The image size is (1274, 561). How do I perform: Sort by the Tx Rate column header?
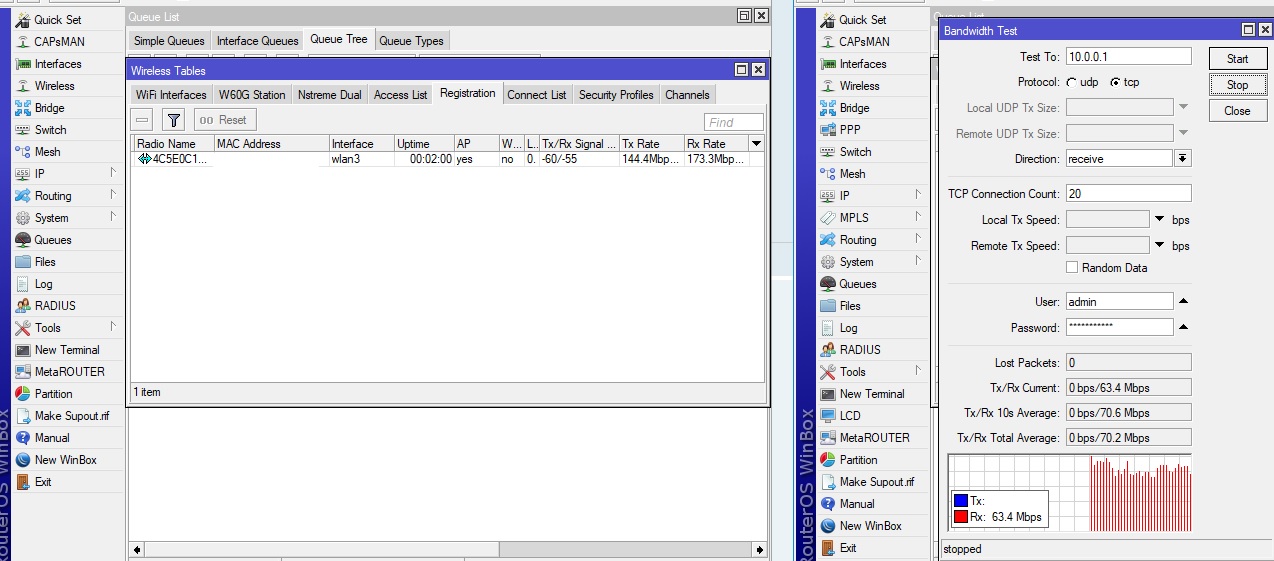(651, 144)
